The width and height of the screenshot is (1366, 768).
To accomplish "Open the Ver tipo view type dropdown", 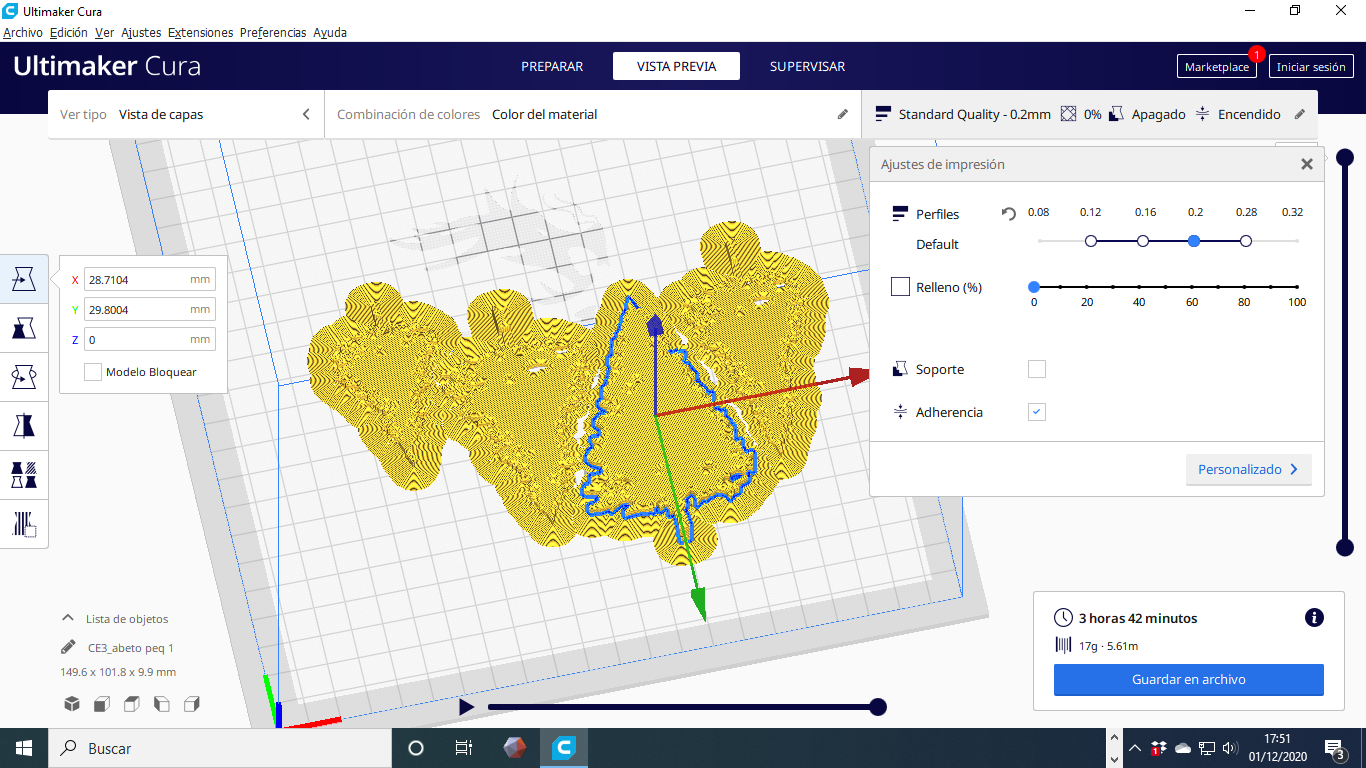I will point(186,114).
